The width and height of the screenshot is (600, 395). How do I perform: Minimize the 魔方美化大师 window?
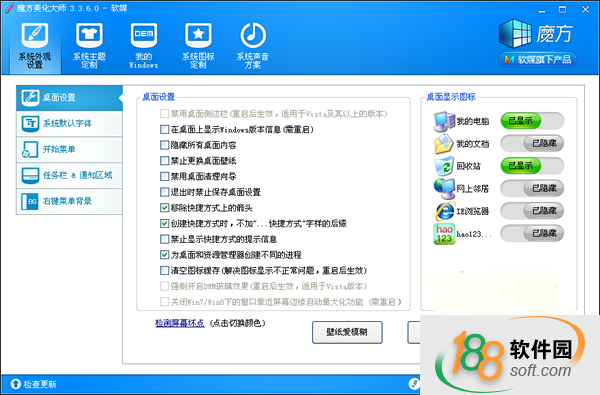click(x=542, y=10)
